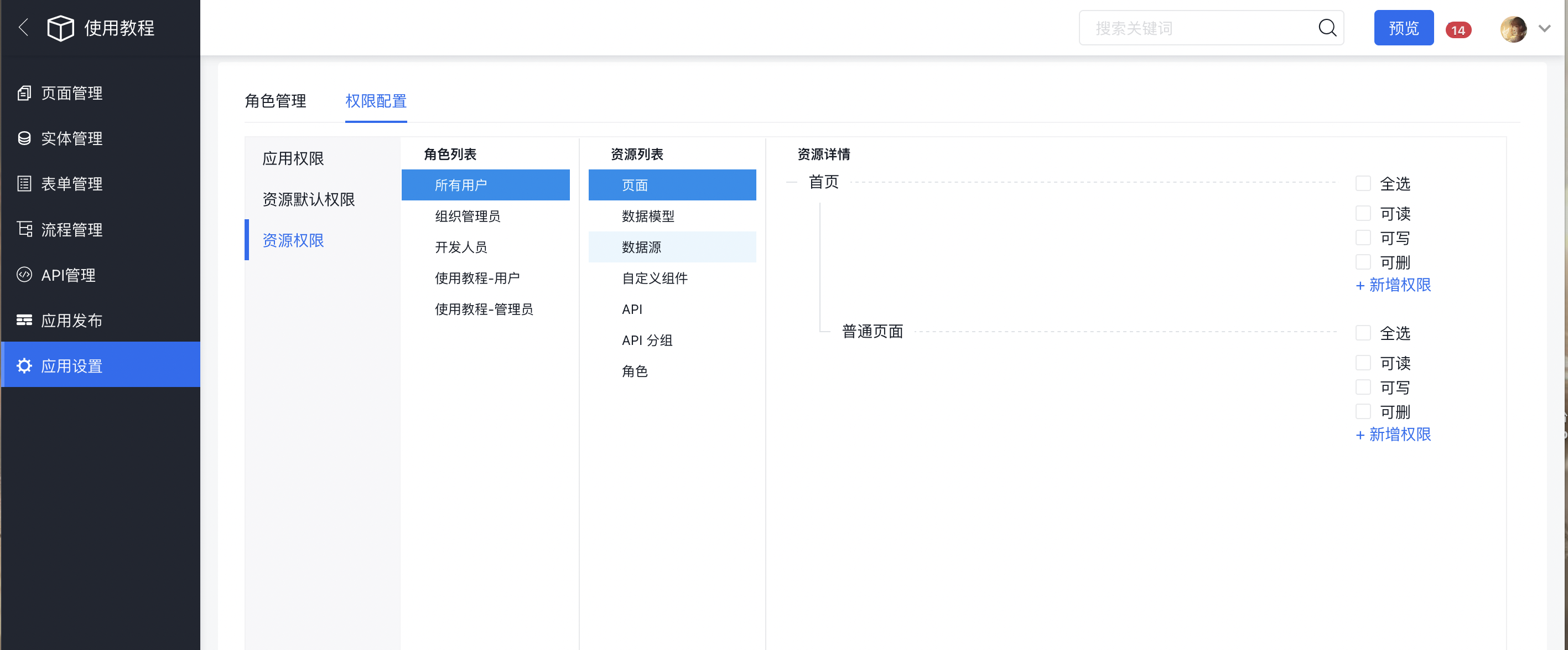Check 可写 for 首页
The height and width of the screenshot is (650, 1568).
[1363, 238]
